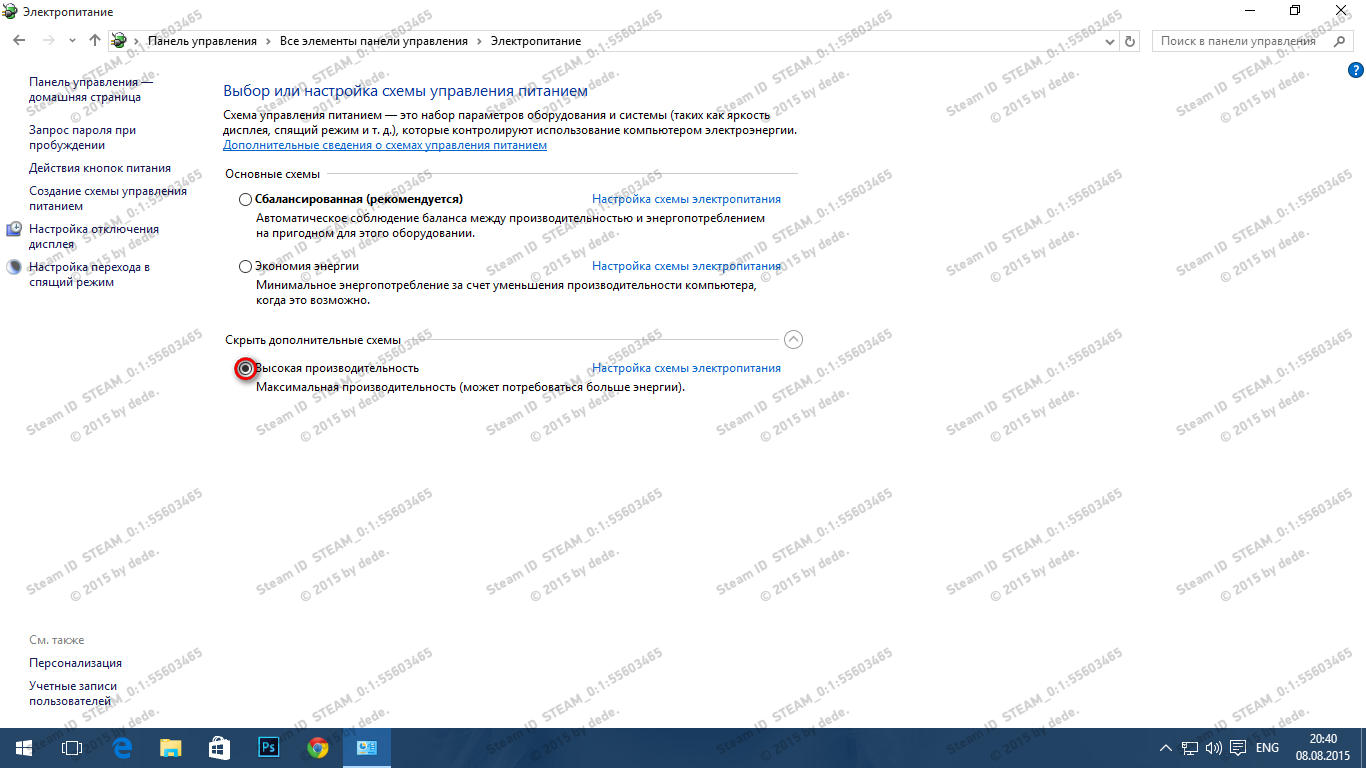This screenshot has width=1366, height=768.
Task: Click Все элементы панели управления breadcrumb
Action: click(374, 41)
